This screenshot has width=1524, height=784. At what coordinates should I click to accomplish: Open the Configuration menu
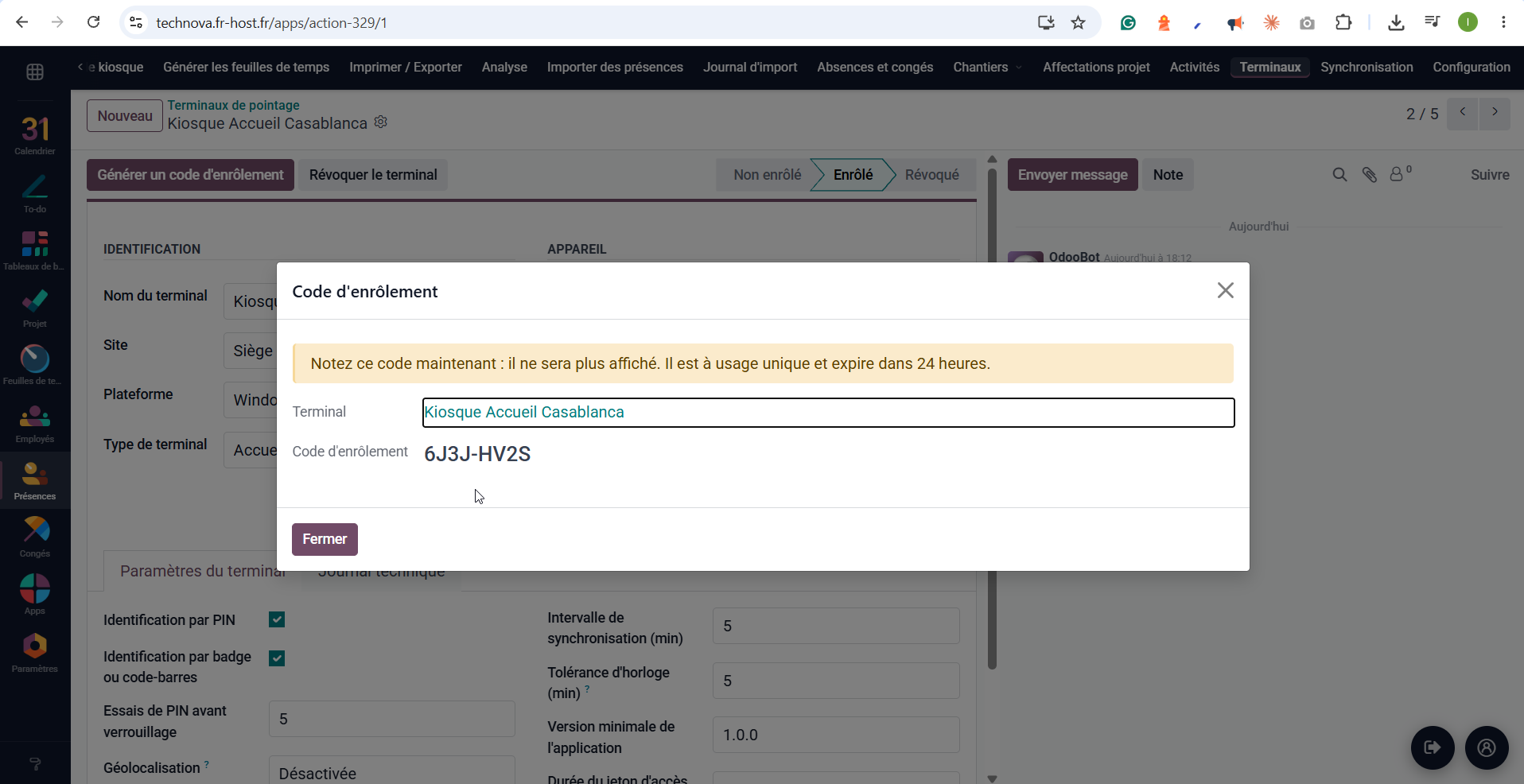coord(1471,68)
